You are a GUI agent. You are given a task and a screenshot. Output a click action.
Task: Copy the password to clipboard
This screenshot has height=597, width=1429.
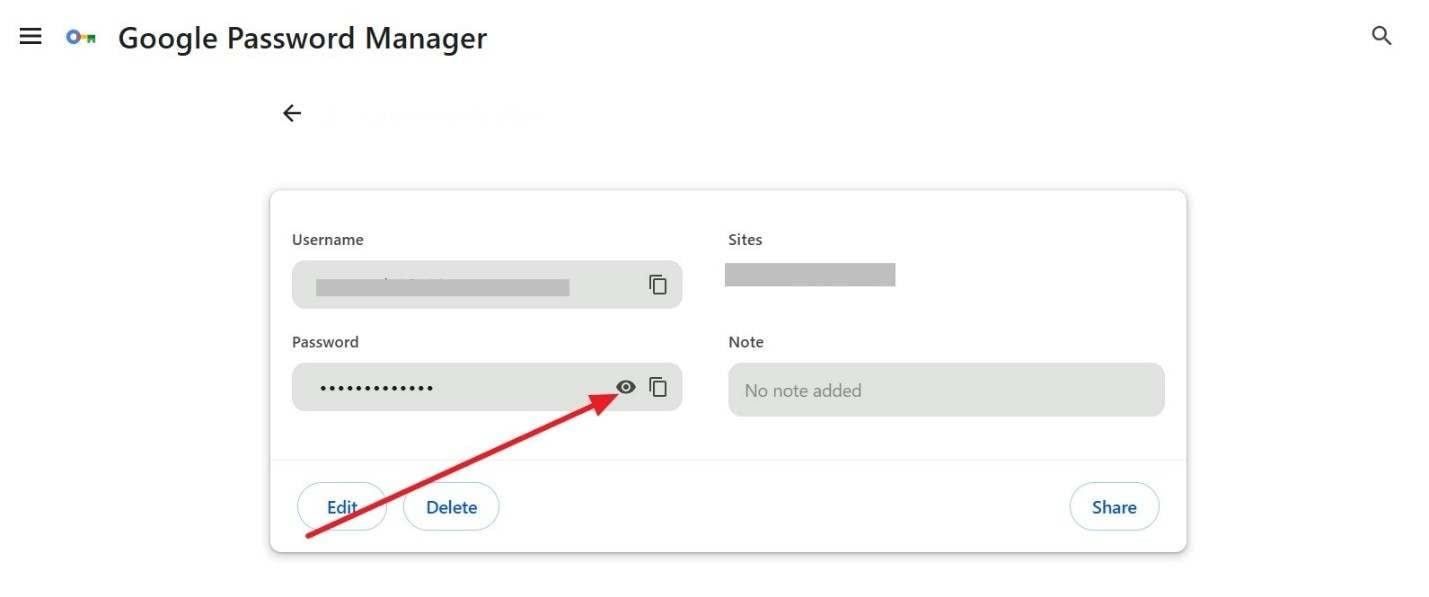point(658,386)
